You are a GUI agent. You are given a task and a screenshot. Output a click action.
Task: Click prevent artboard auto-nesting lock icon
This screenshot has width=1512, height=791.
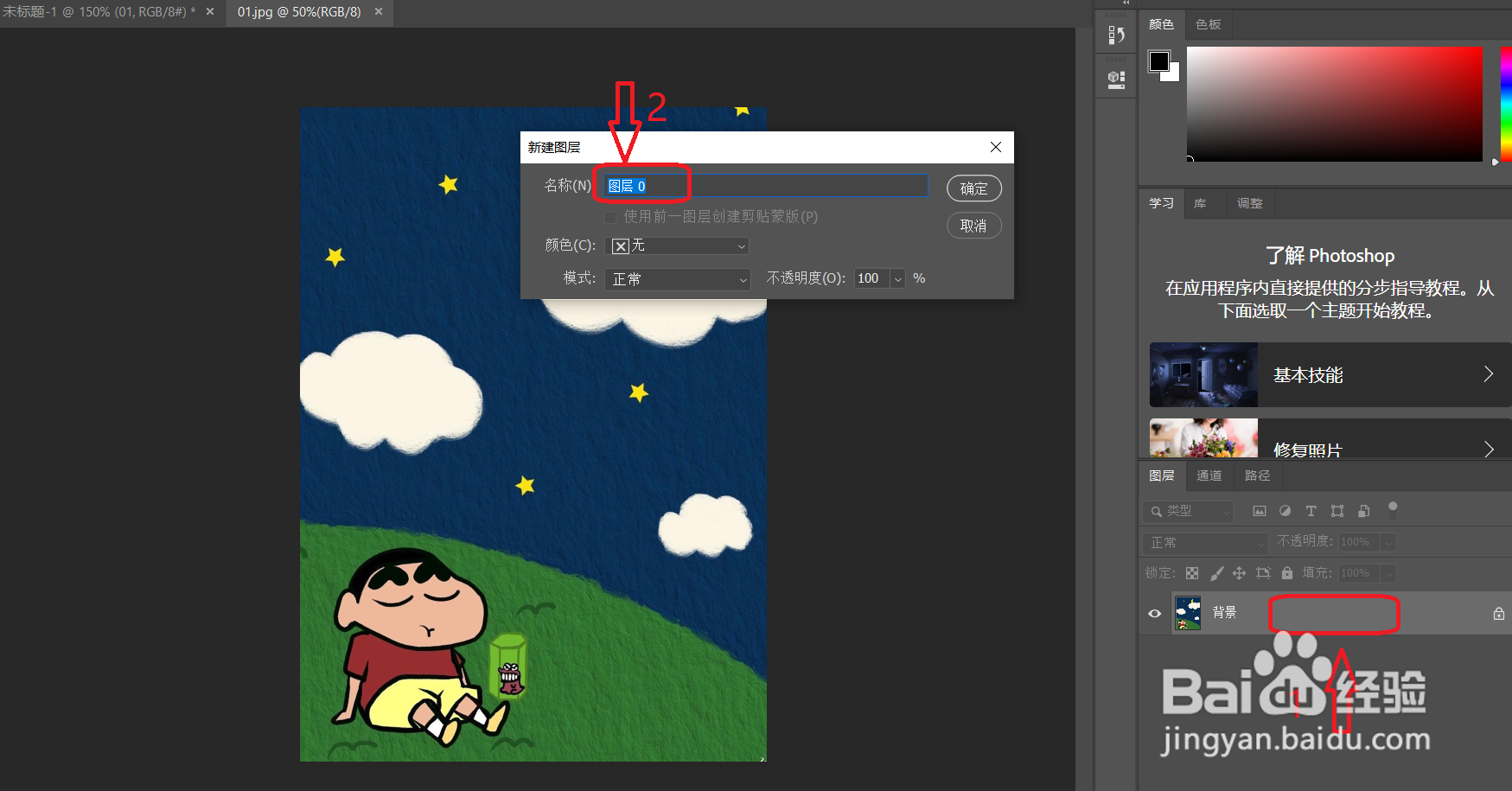tap(1263, 573)
